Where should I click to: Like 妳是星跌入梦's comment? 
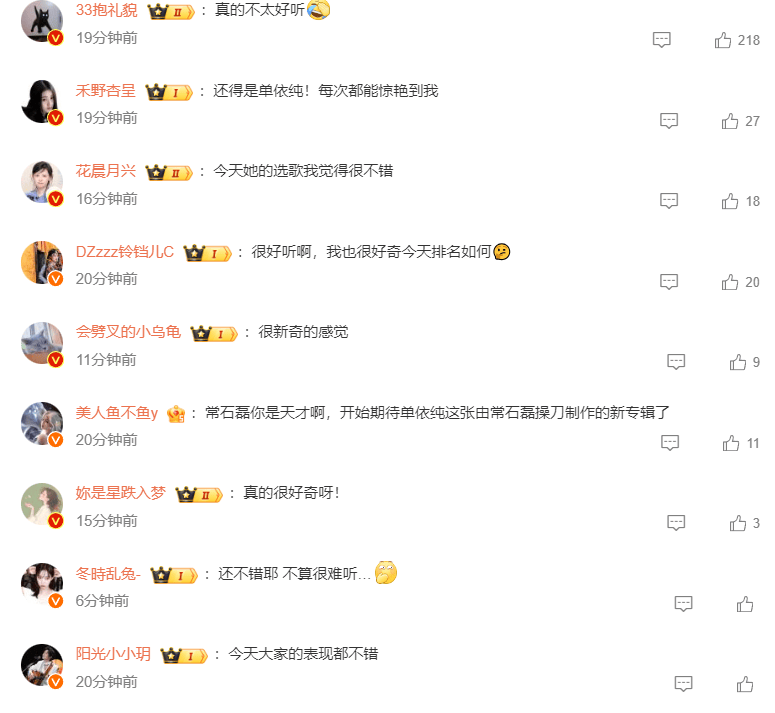click(x=737, y=523)
